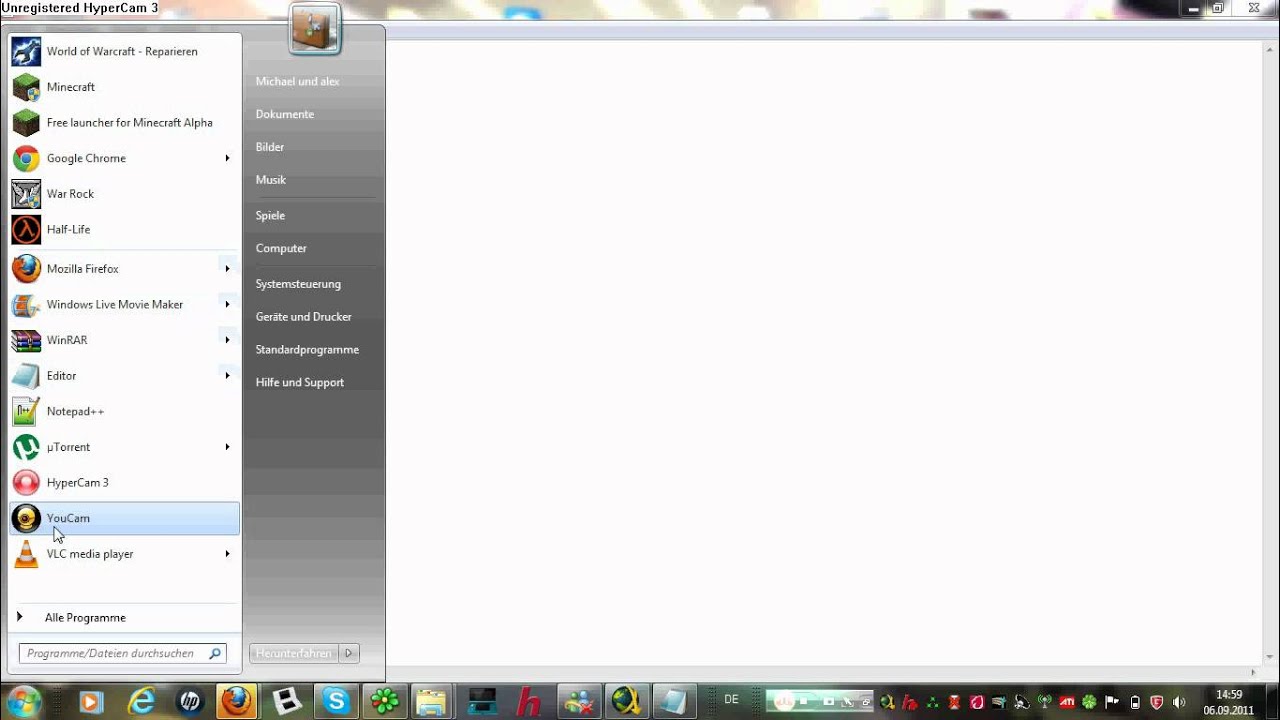Click the Windows Media Player taskbar icon
Image resolution: width=1280 pixels, height=720 pixels.
click(x=90, y=702)
